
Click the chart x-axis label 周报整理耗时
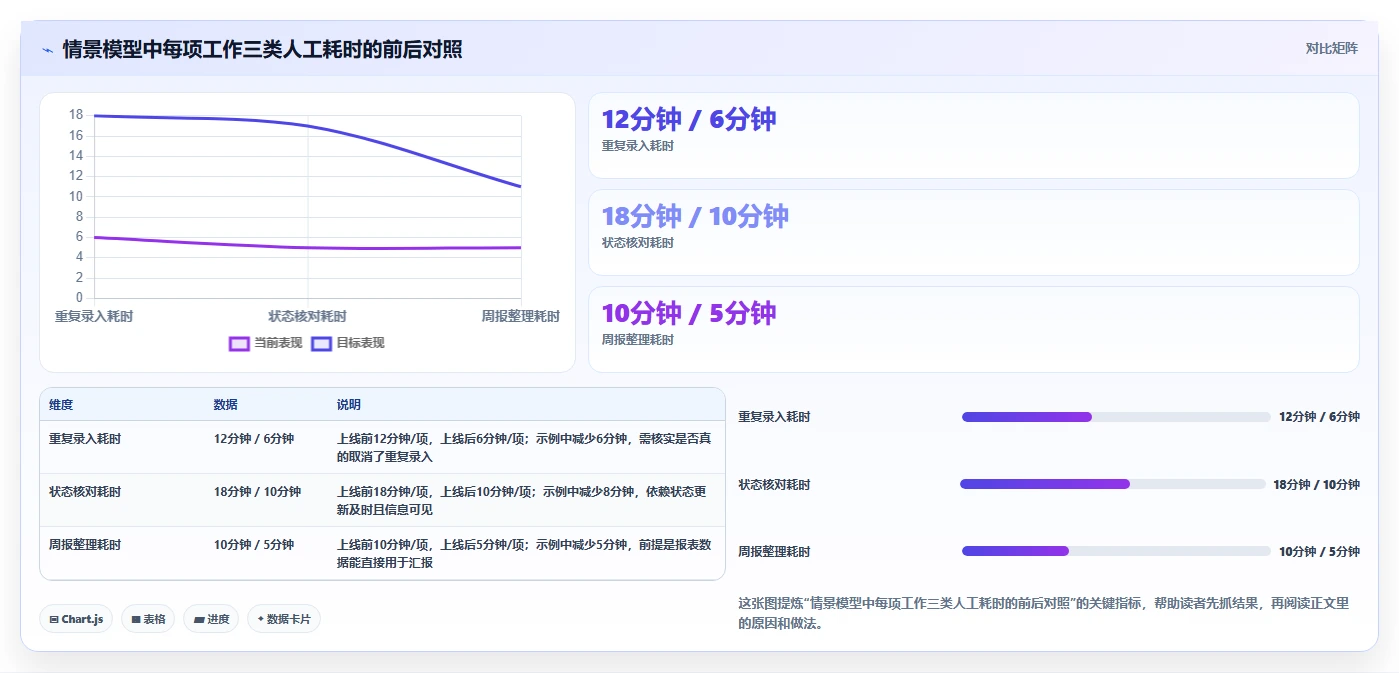click(521, 316)
